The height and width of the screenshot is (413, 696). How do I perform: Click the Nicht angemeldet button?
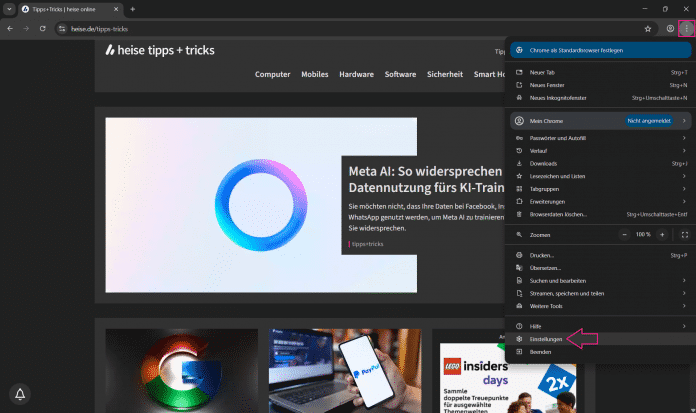[647, 120]
